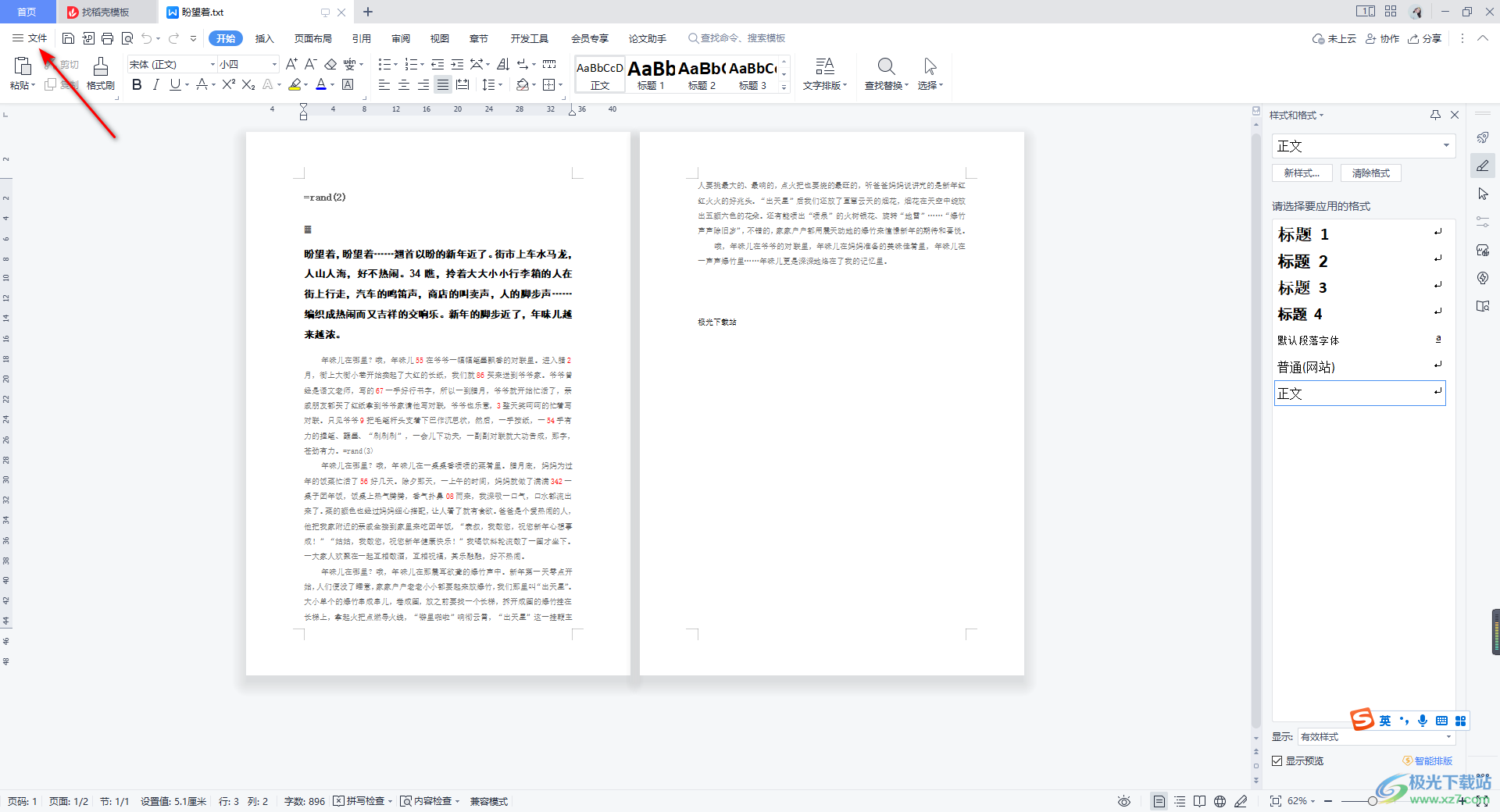Click the bullet list icon
The width and height of the screenshot is (1500, 812).
(384, 64)
